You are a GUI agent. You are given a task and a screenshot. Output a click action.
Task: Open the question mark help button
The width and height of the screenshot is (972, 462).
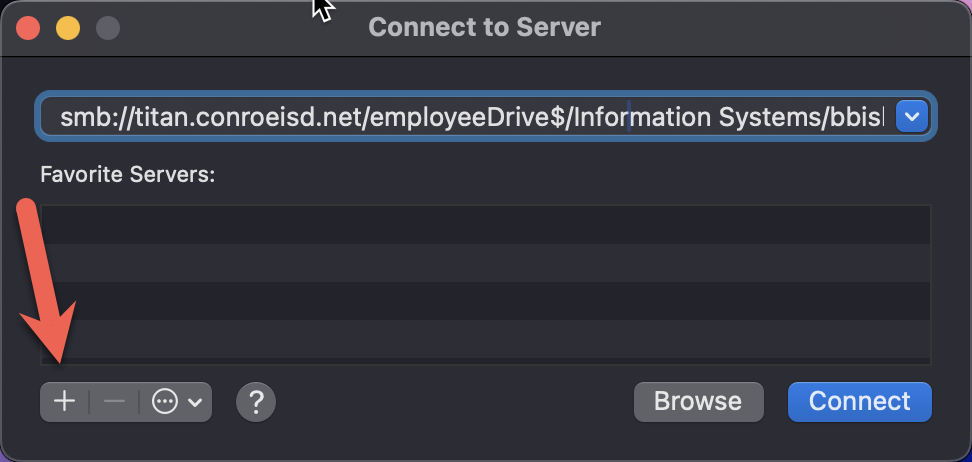point(256,402)
